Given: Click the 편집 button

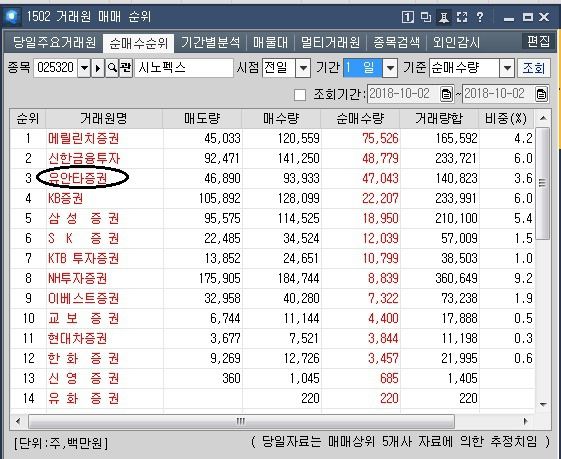Looking at the screenshot, I should coord(538,41).
